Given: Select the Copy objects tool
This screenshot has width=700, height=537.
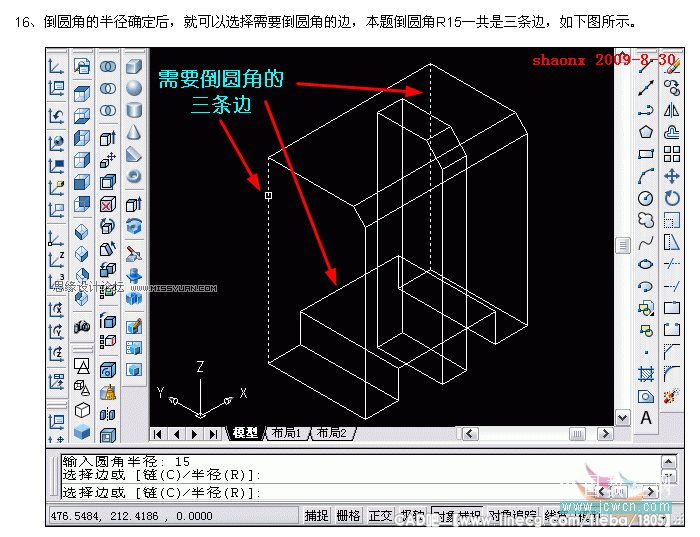Looking at the screenshot, I should [672, 88].
